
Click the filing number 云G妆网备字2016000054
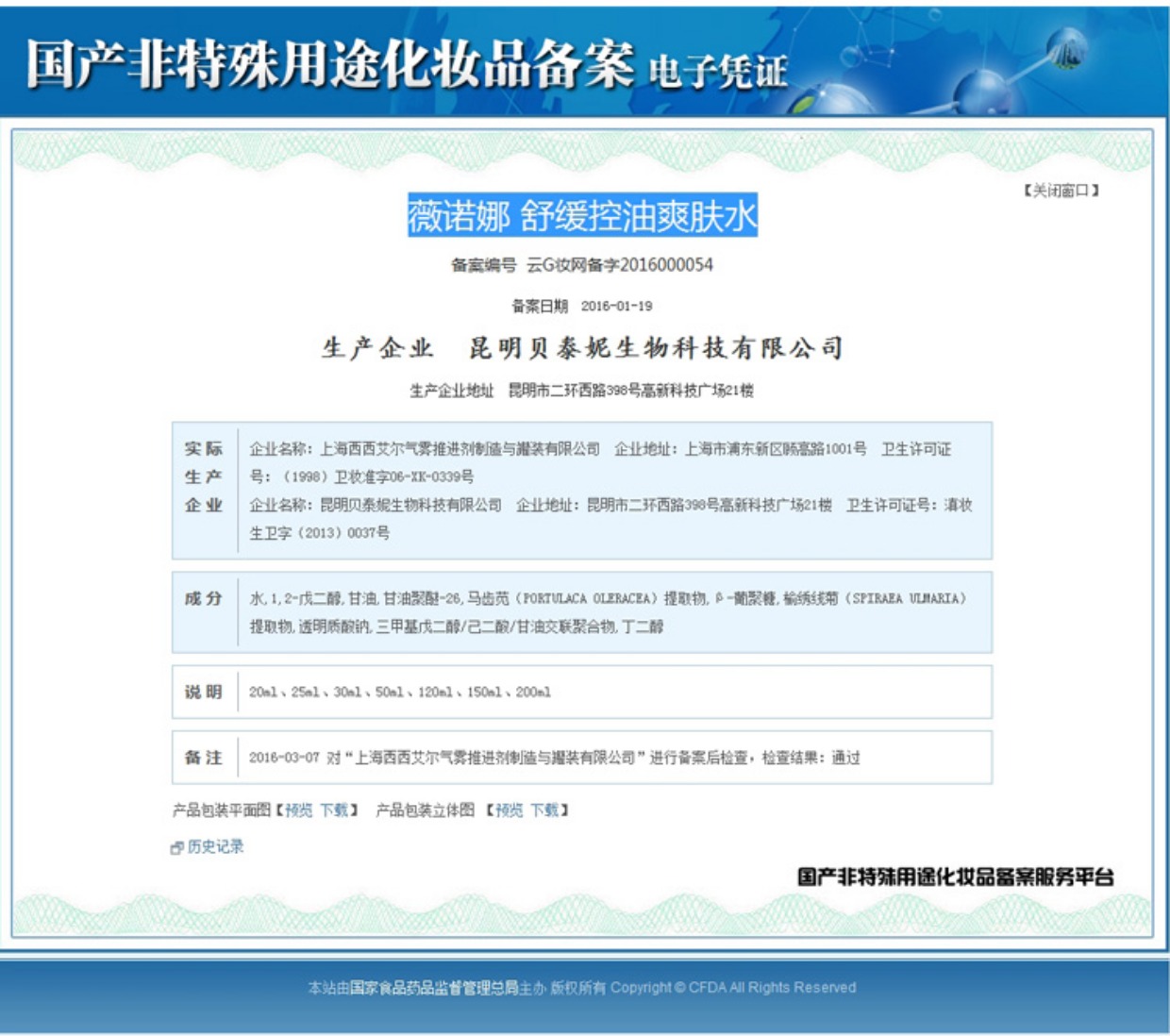pos(620,265)
